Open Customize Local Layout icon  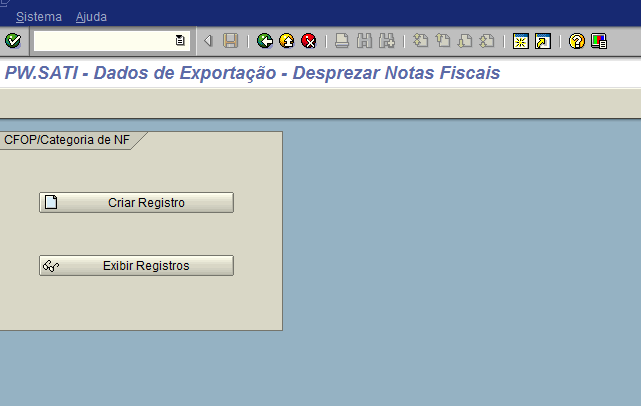tap(599, 41)
